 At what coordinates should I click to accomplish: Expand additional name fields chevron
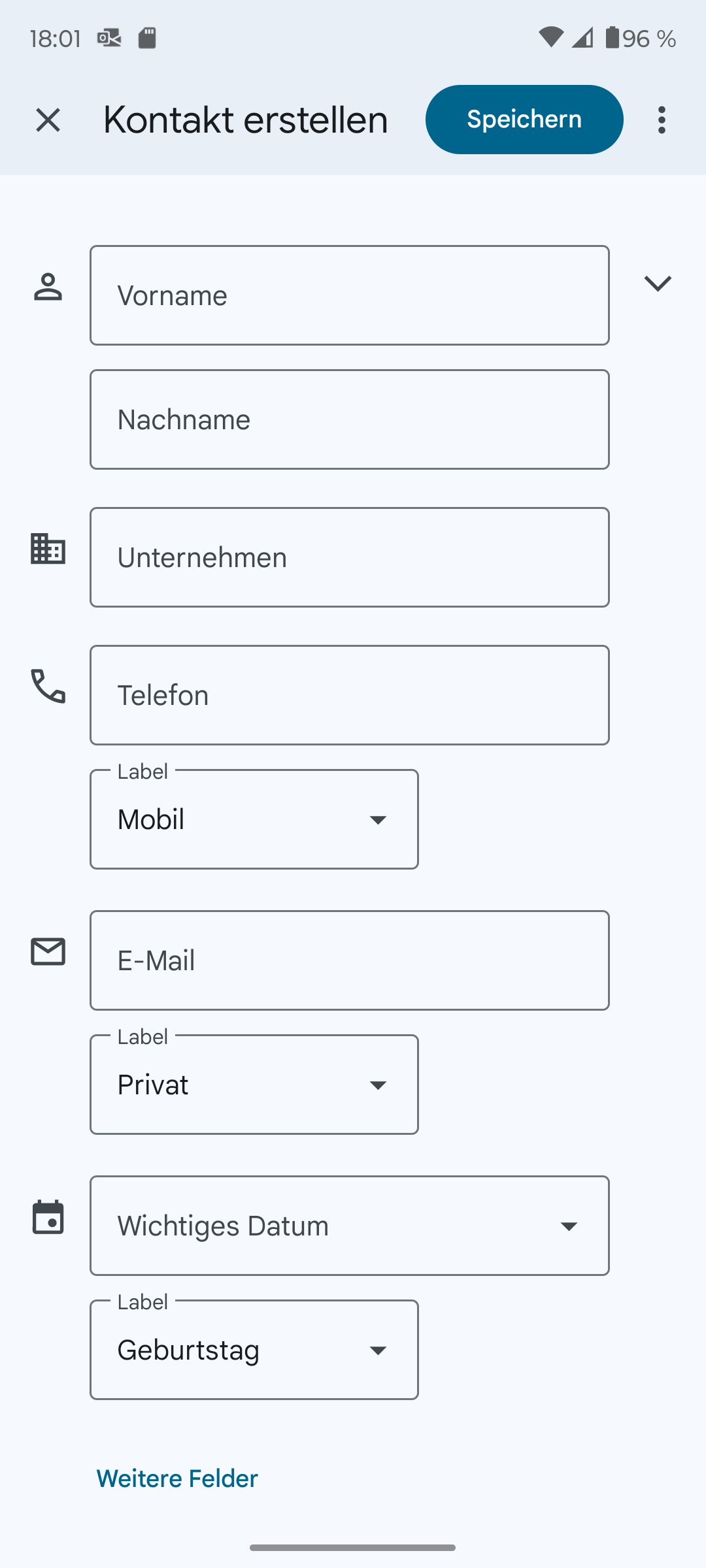point(658,284)
